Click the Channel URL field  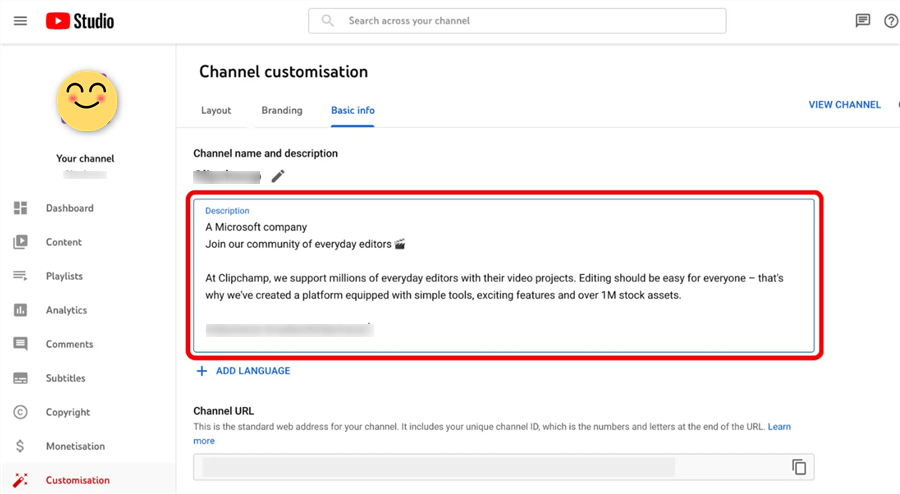click(x=503, y=467)
